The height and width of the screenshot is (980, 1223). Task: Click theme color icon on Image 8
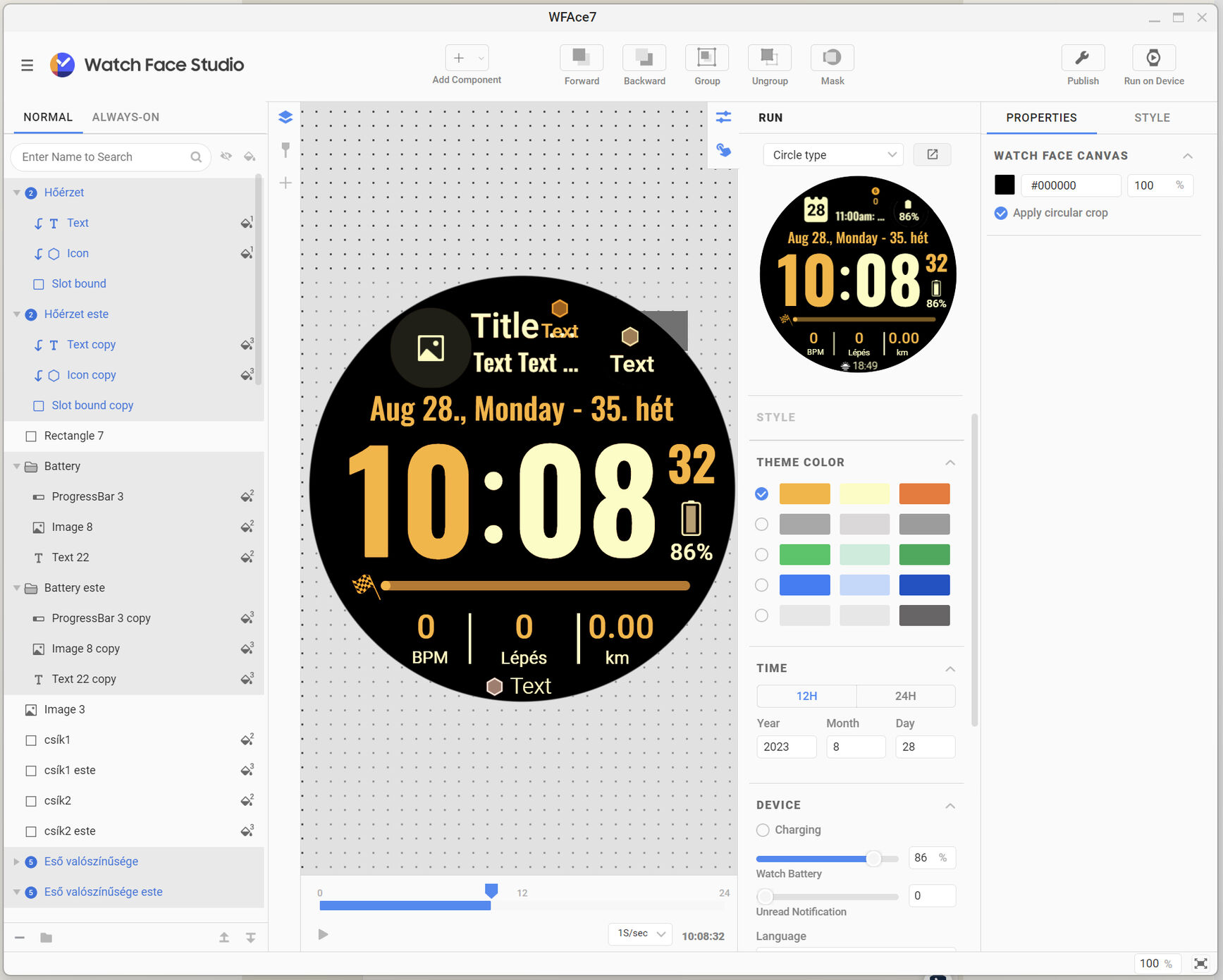pyautogui.click(x=247, y=527)
